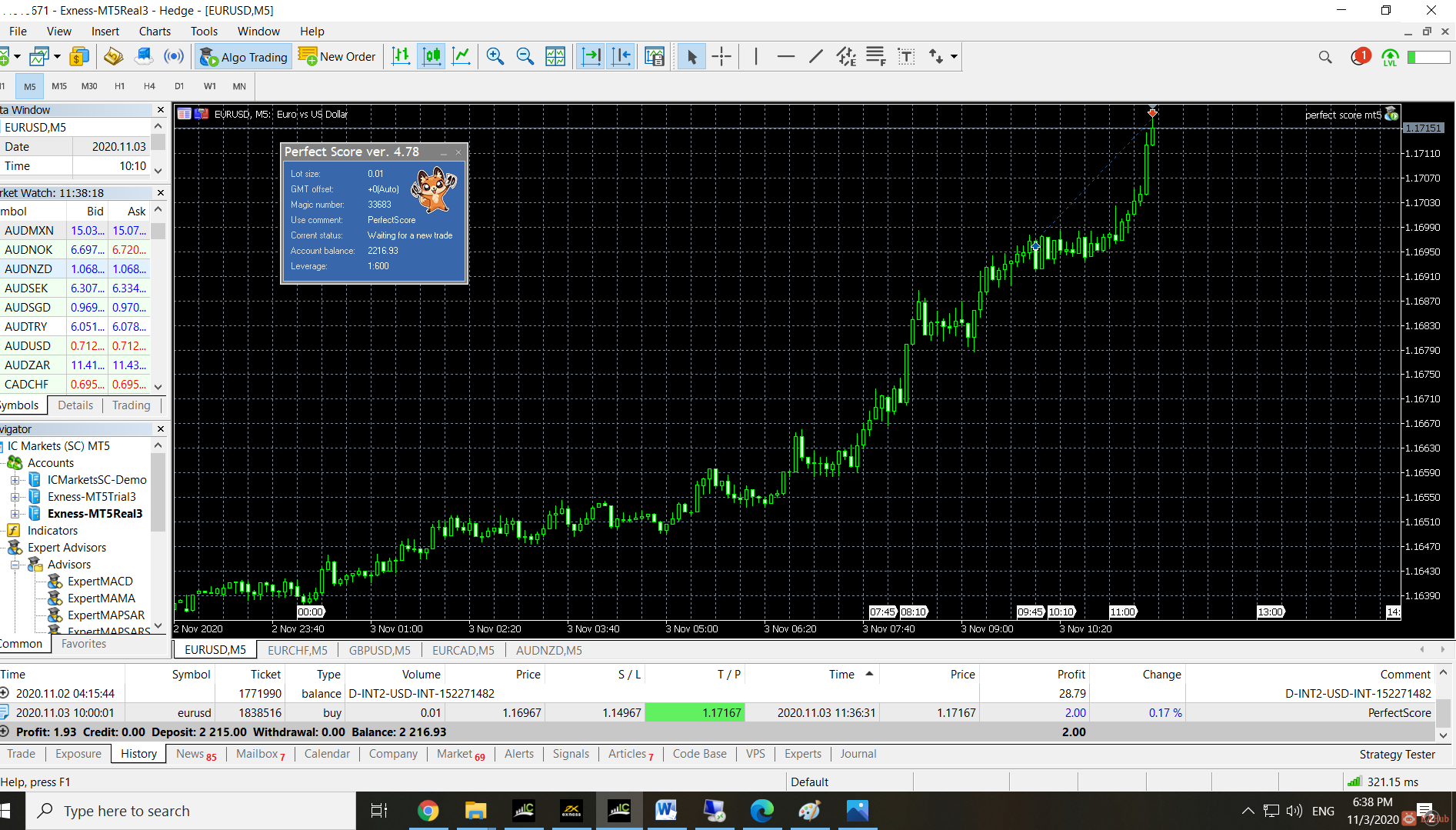Draw a trendline tool

(816, 56)
